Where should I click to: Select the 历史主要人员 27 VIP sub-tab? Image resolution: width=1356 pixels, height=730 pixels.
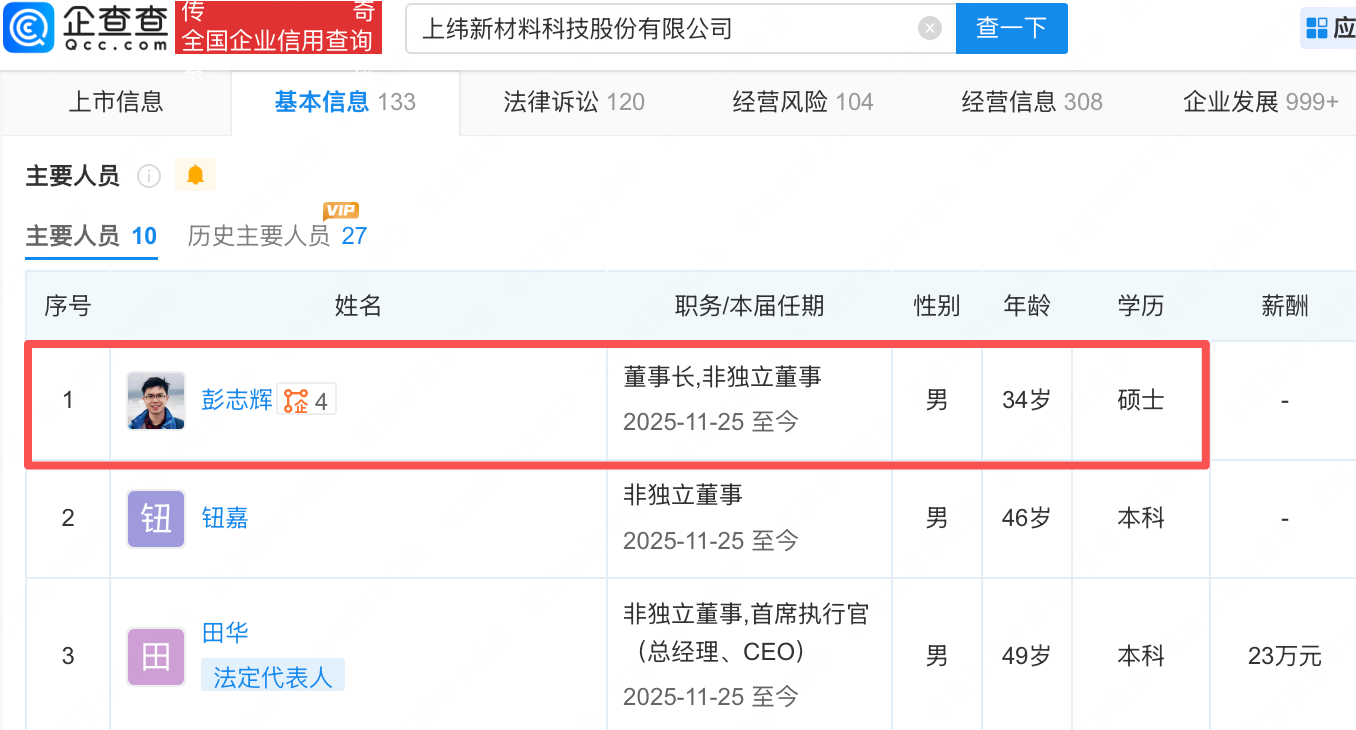[278, 236]
